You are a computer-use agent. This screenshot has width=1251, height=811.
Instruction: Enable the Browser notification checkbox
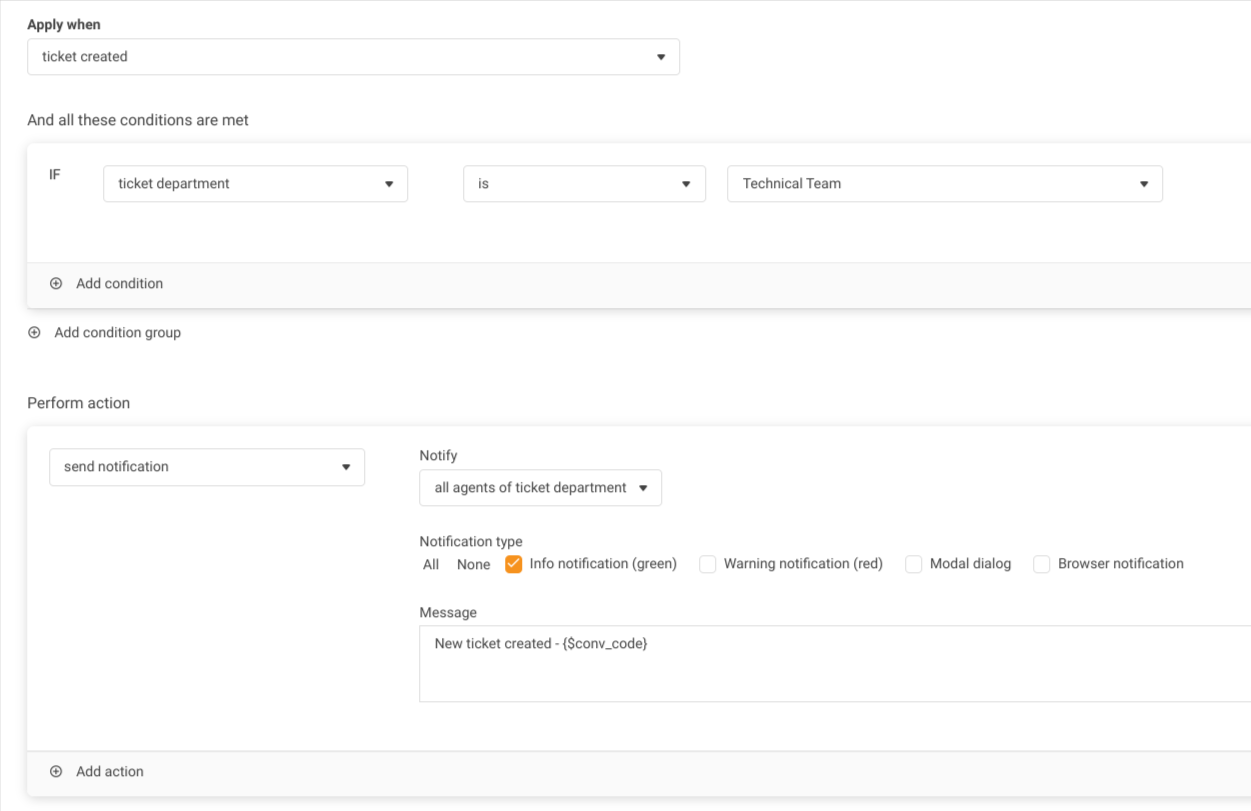(1042, 564)
